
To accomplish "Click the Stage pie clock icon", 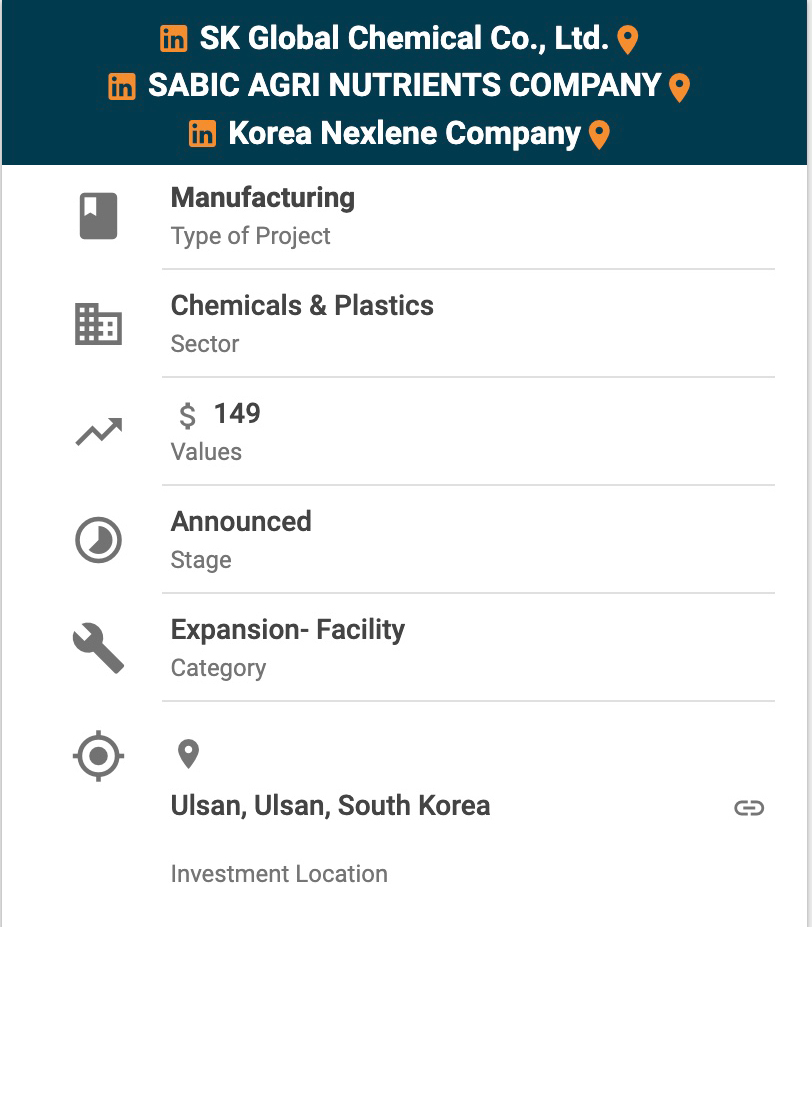I will coord(98,540).
